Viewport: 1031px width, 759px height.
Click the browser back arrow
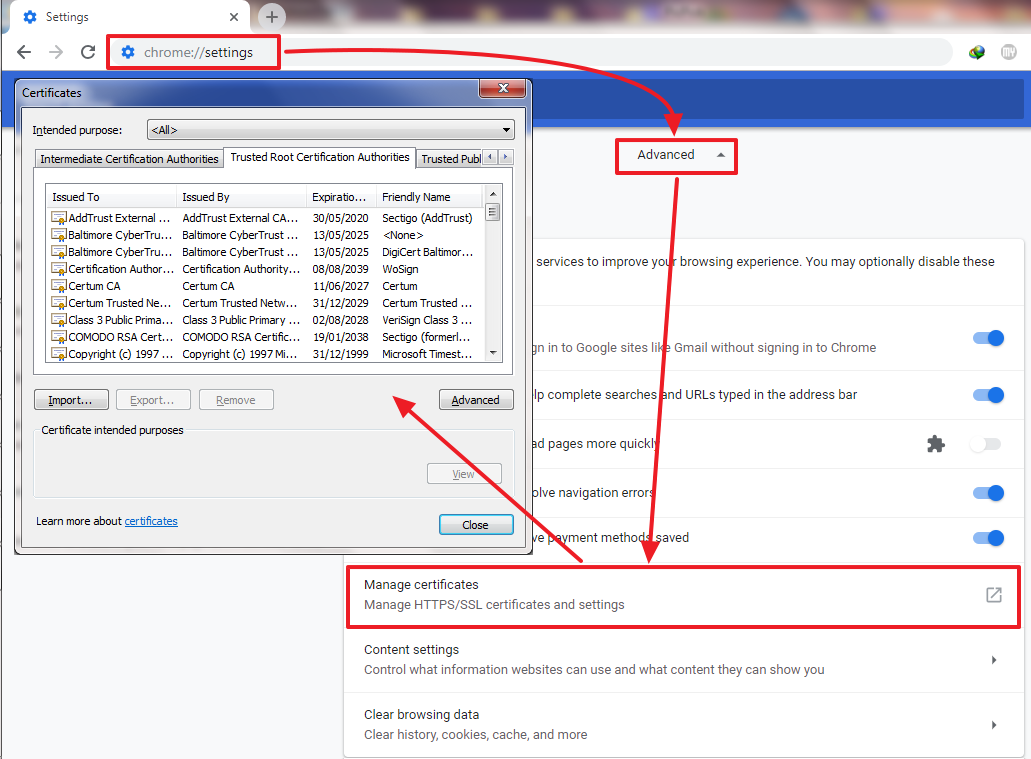pos(24,52)
